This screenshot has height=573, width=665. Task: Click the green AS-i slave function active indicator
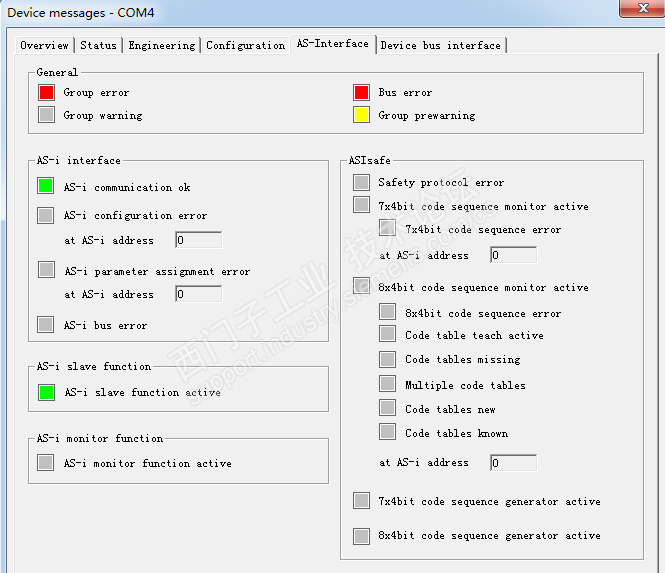[x=46, y=392]
